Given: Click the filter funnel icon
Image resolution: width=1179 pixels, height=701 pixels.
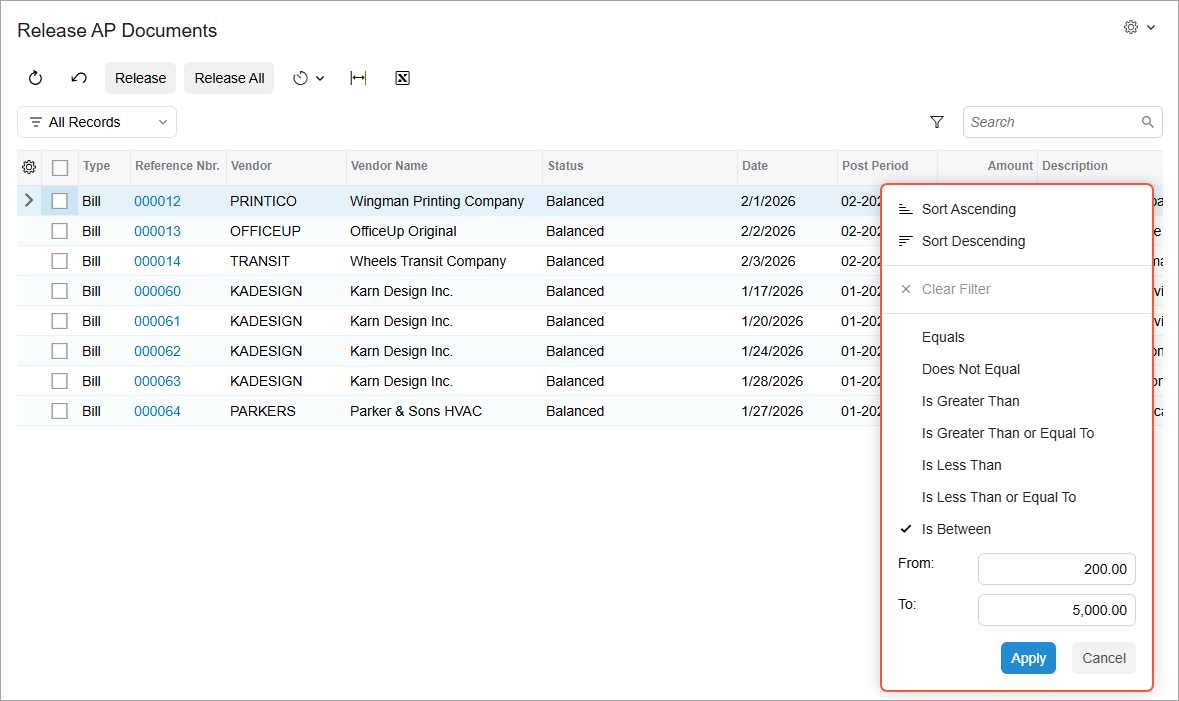Looking at the screenshot, I should pyautogui.click(x=937, y=122).
